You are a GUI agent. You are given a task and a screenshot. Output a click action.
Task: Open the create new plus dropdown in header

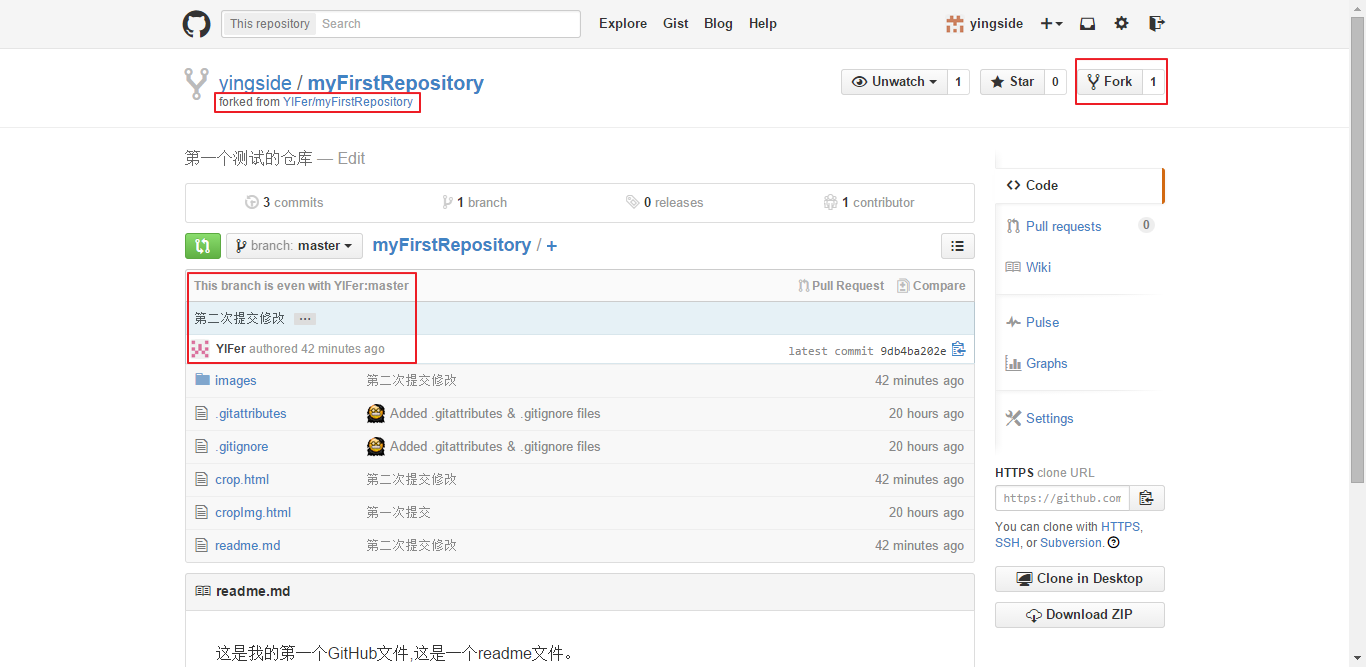(1051, 24)
